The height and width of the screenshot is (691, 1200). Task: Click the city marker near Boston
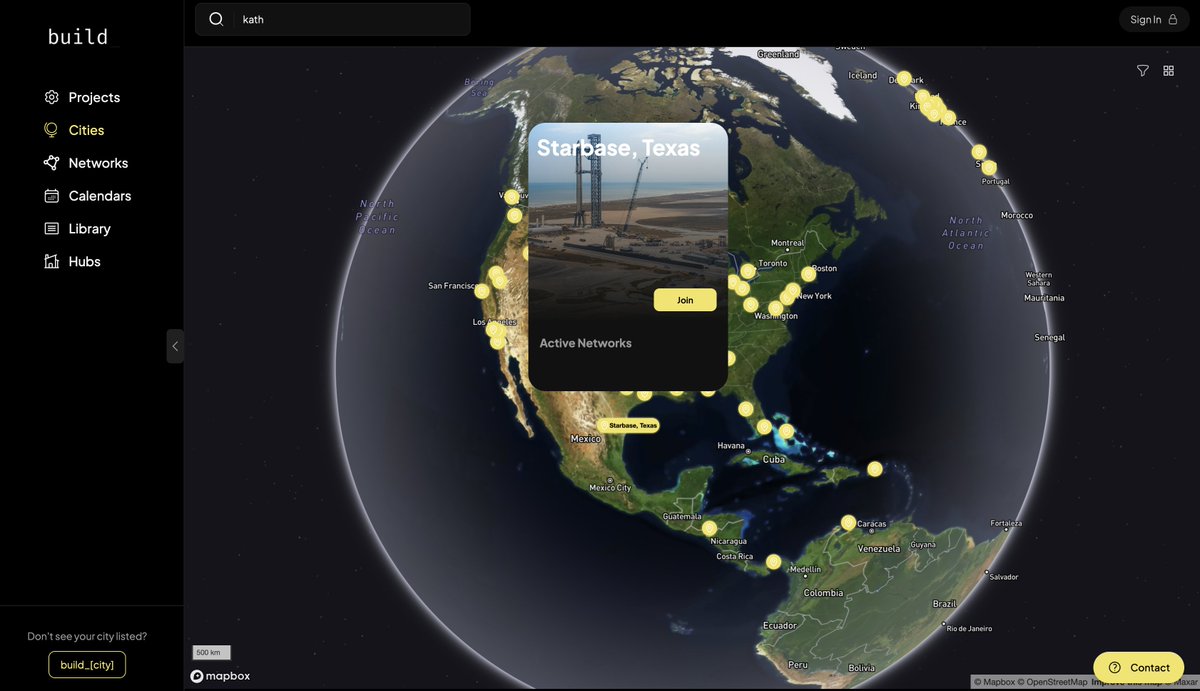click(808, 274)
